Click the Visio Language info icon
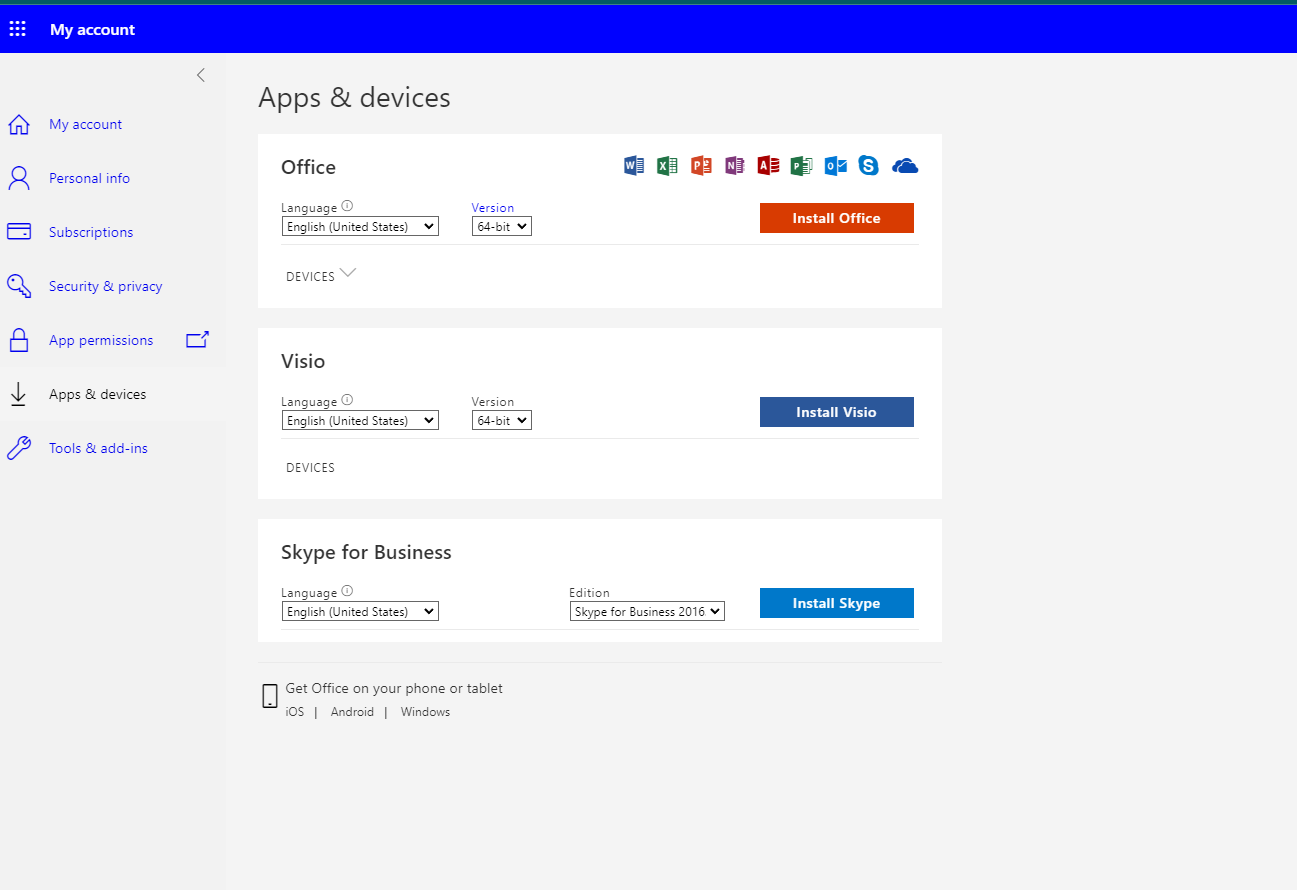 coord(347,400)
